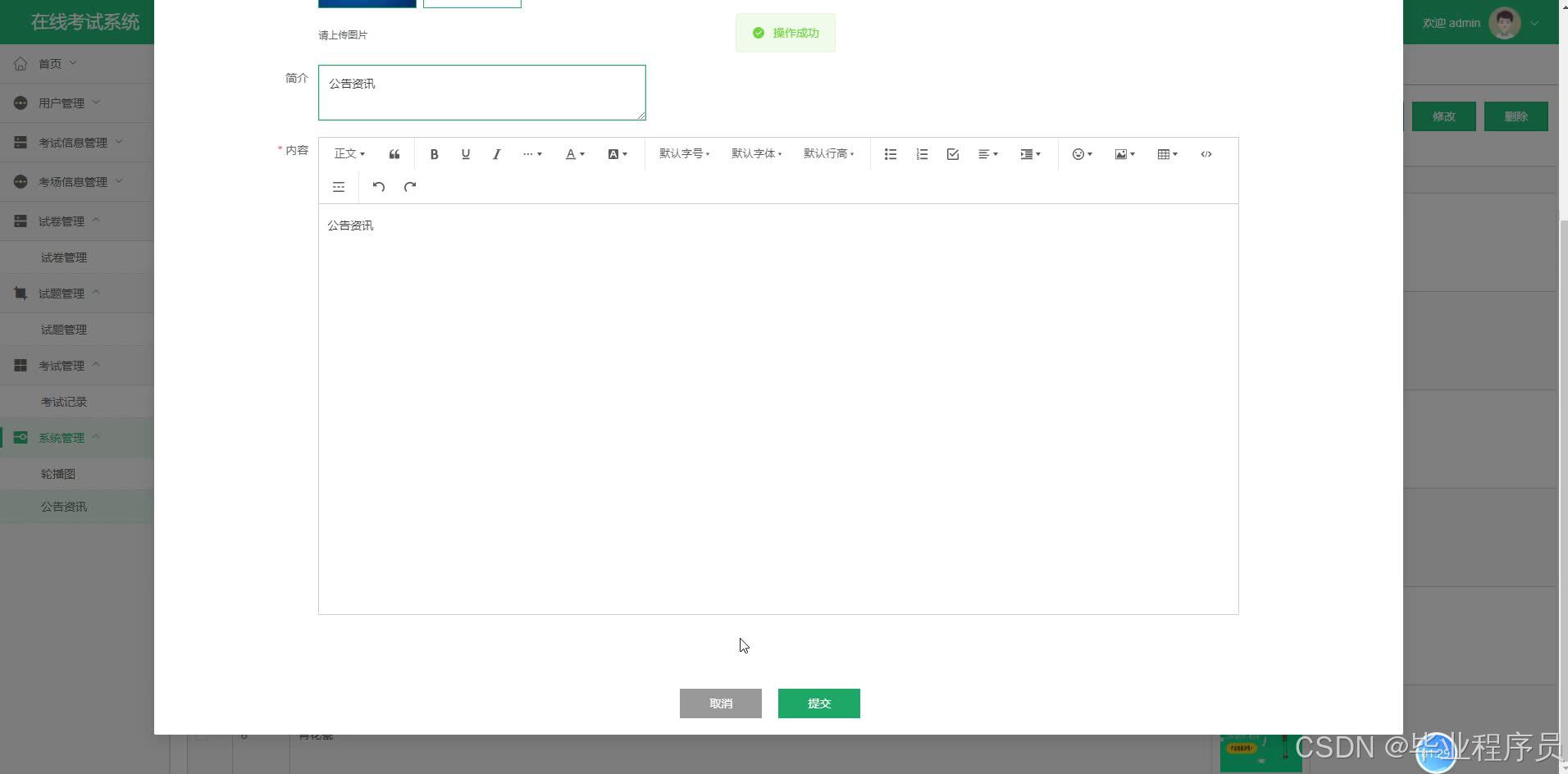Collapse the 系统管理 sidebar section
The width and height of the screenshot is (1568, 774).
[77, 437]
